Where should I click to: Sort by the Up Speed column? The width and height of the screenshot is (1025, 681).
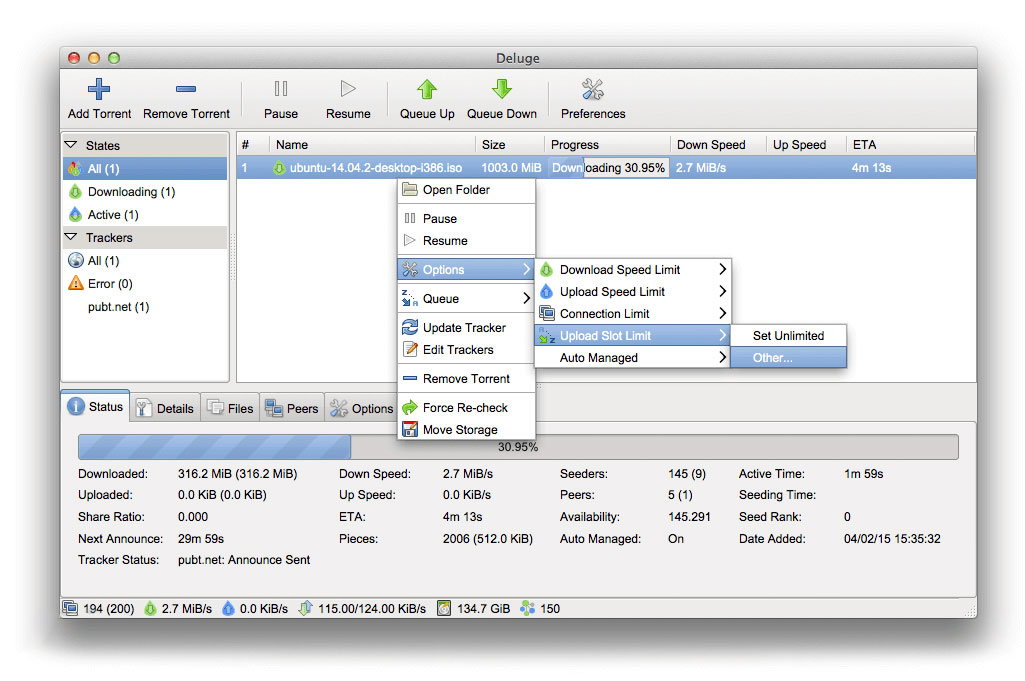coord(806,144)
